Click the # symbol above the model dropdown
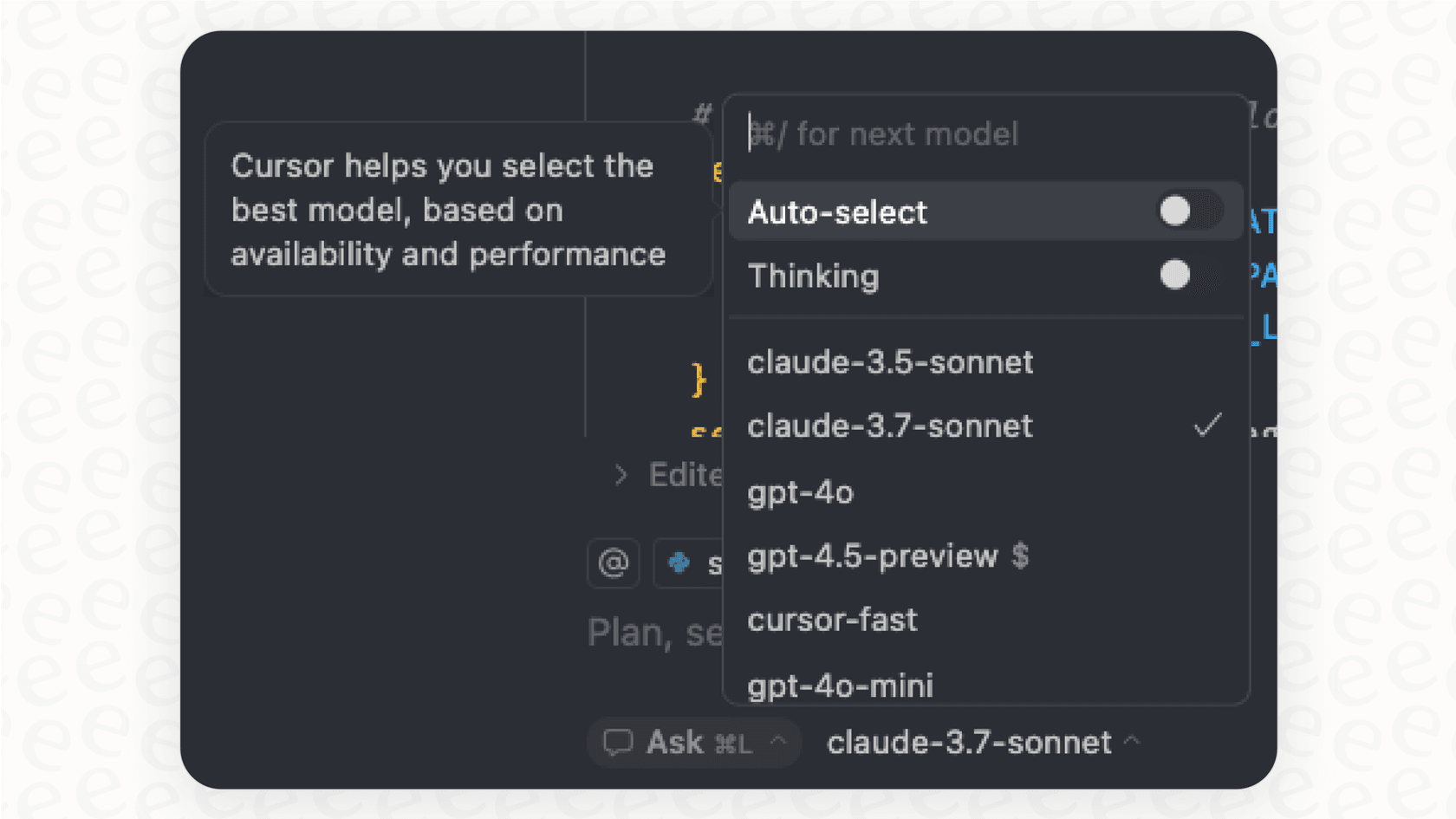 [x=702, y=114]
